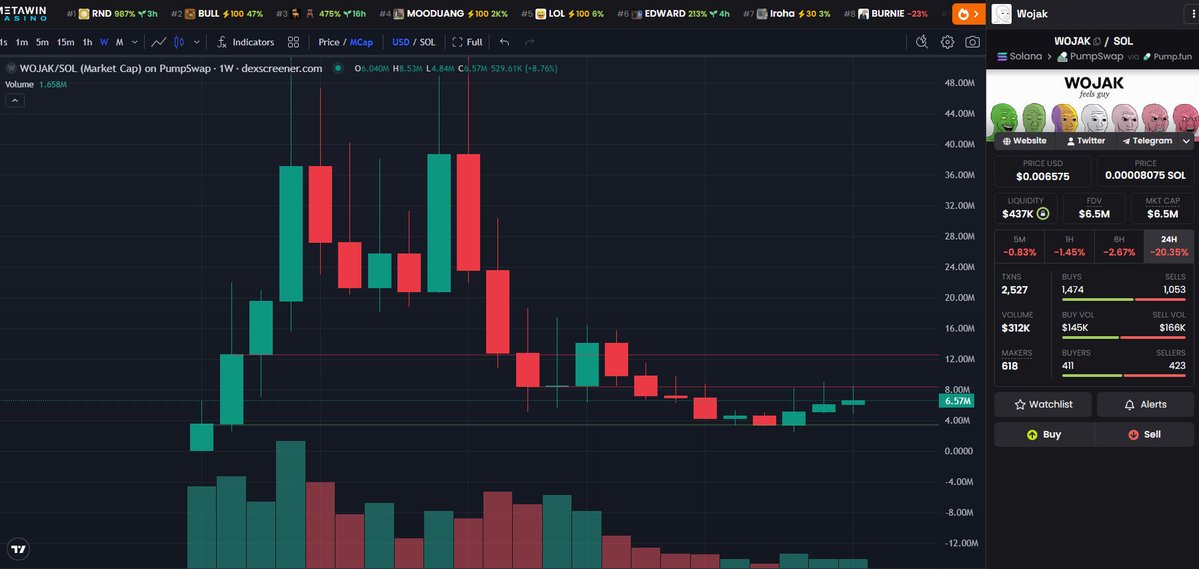This screenshot has width=1199, height=569.
Task: Open trending token #5 LOL
Action: point(562,14)
